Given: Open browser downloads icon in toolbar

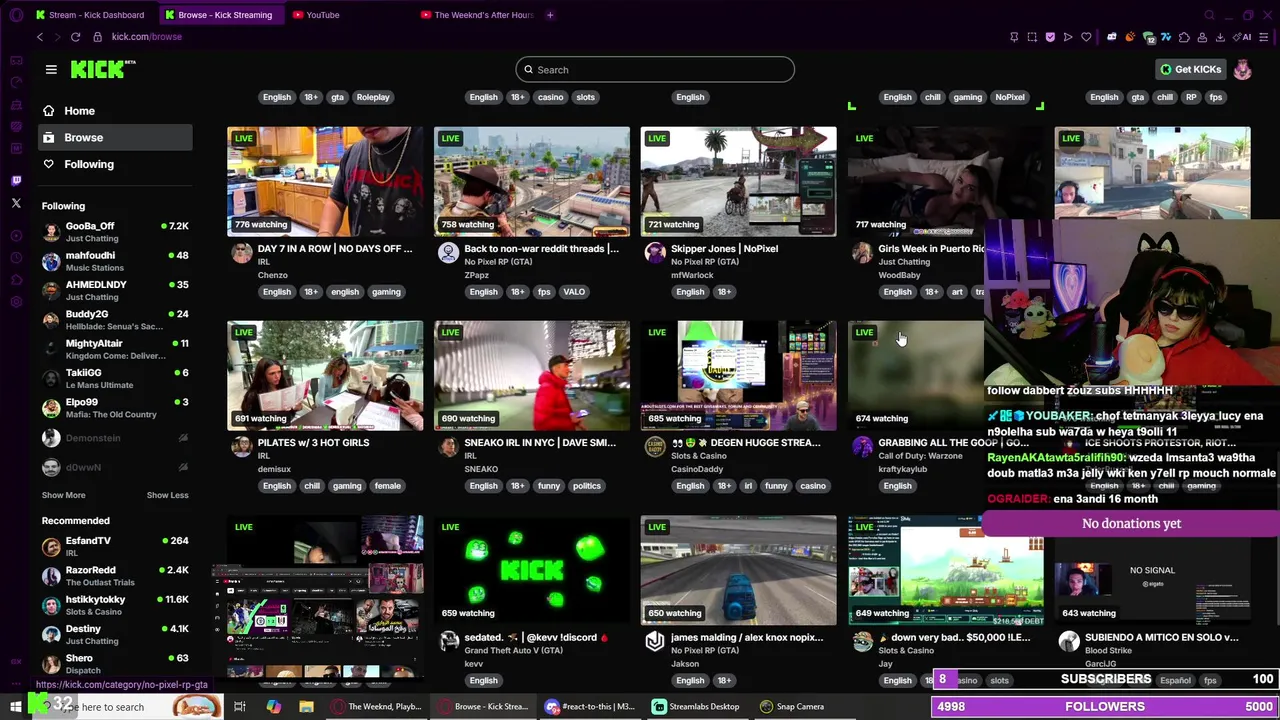Looking at the screenshot, I should point(1220,37).
